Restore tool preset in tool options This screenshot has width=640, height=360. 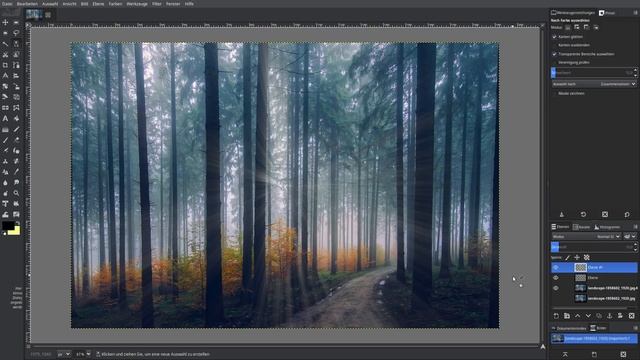click(x=583, y=214)
